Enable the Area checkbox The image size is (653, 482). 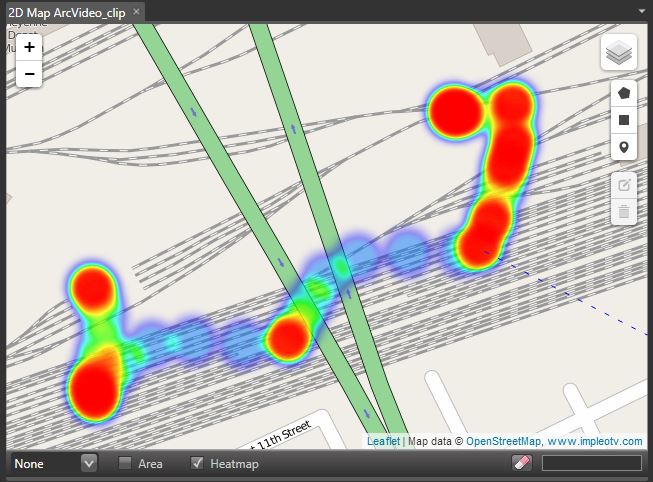125,463
